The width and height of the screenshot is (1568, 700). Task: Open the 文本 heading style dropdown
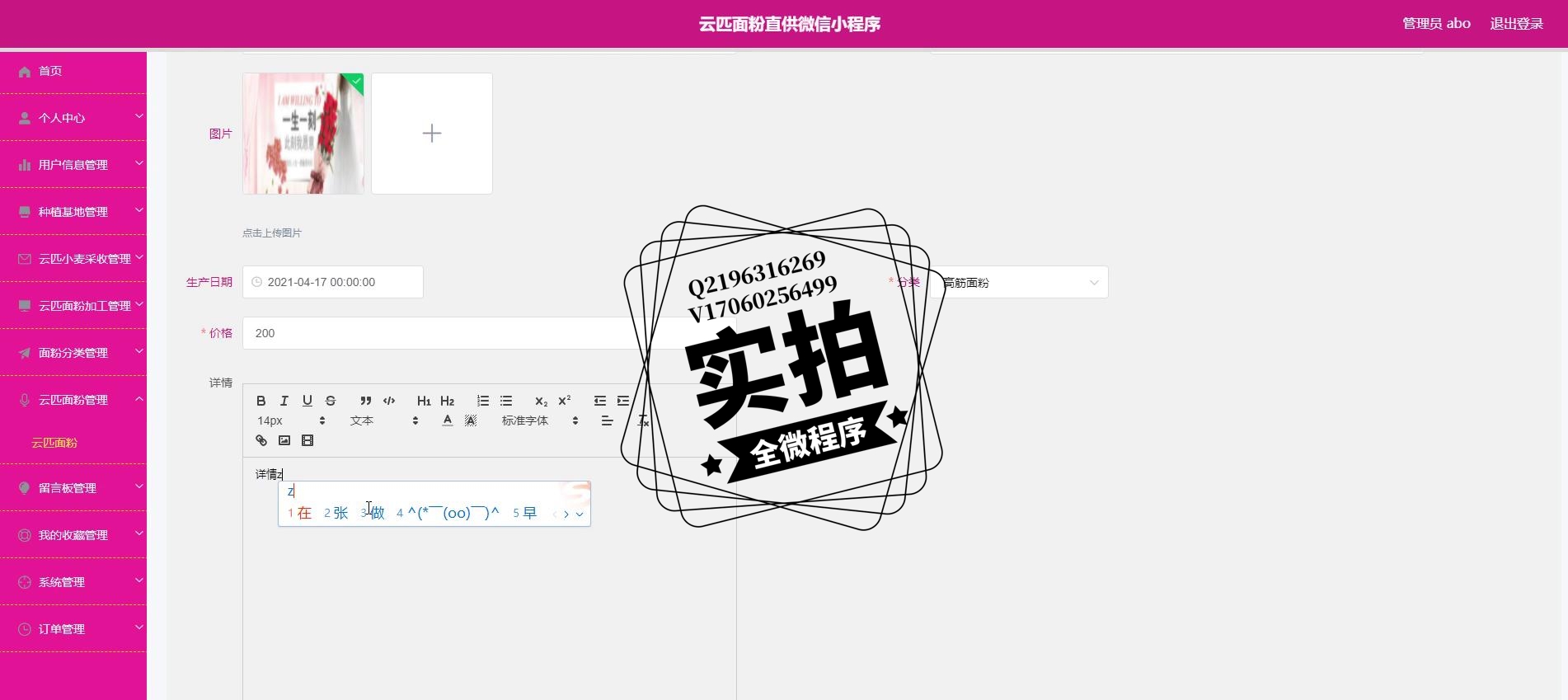pyautogui.click(x=384, y=420)
